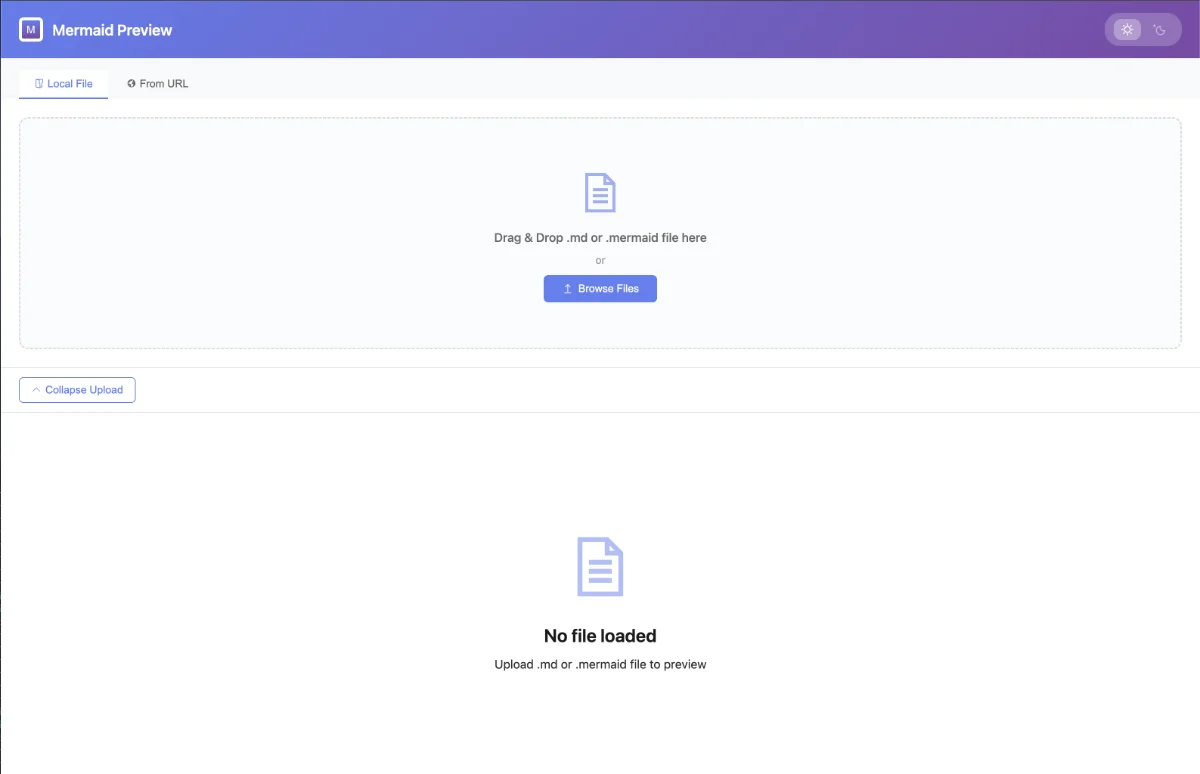Click the chevron-up icon in Collapse Upload
Image resolution: width=1200 pixels, height=774 pixels.
36,390
